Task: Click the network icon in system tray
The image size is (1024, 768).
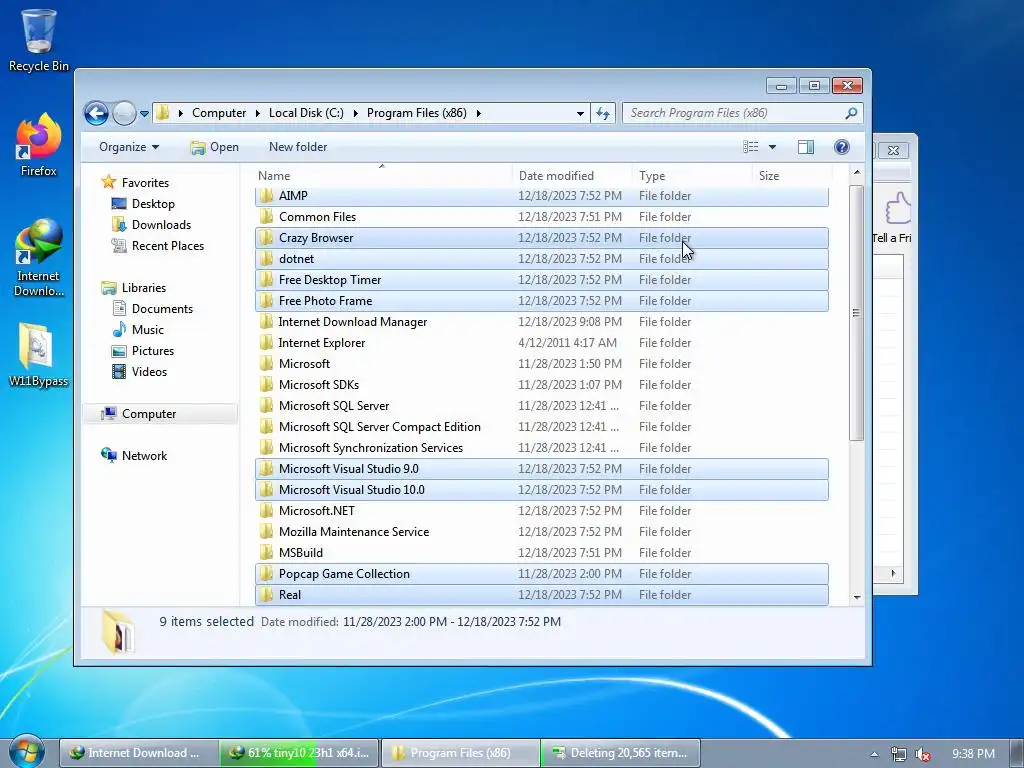Action: tap(899, 754)
